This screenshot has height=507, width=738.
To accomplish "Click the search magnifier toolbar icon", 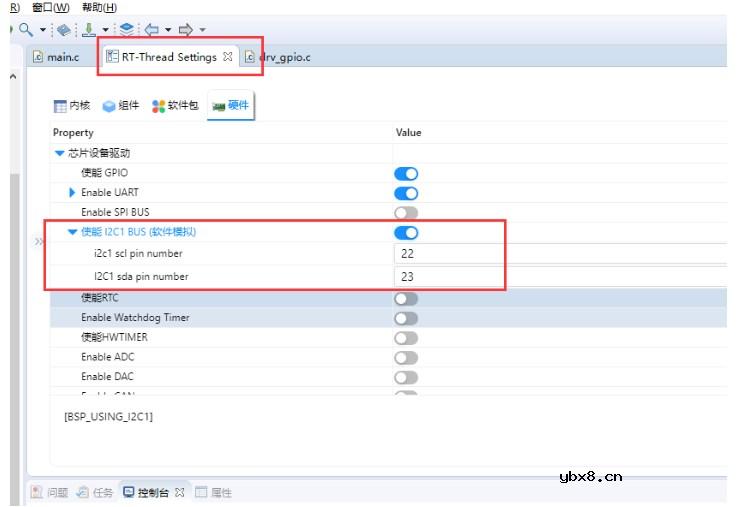I will pos(26,30).
